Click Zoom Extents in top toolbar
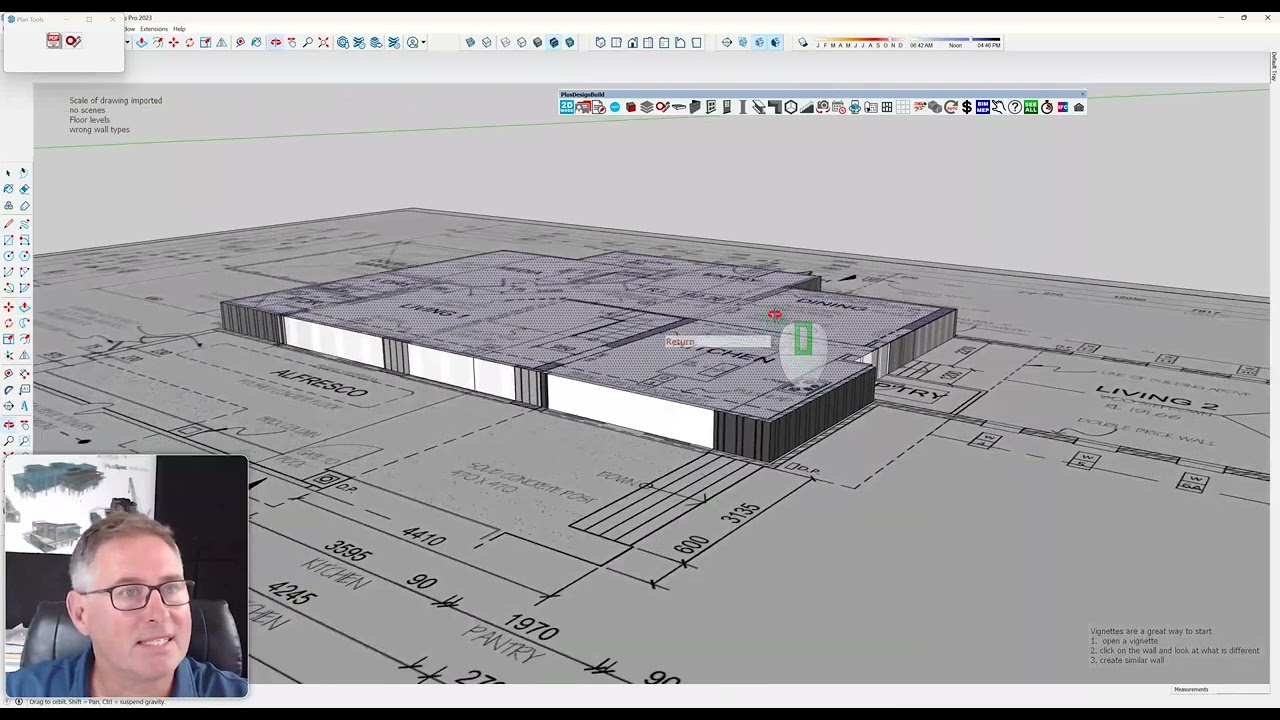 (323, 42)
